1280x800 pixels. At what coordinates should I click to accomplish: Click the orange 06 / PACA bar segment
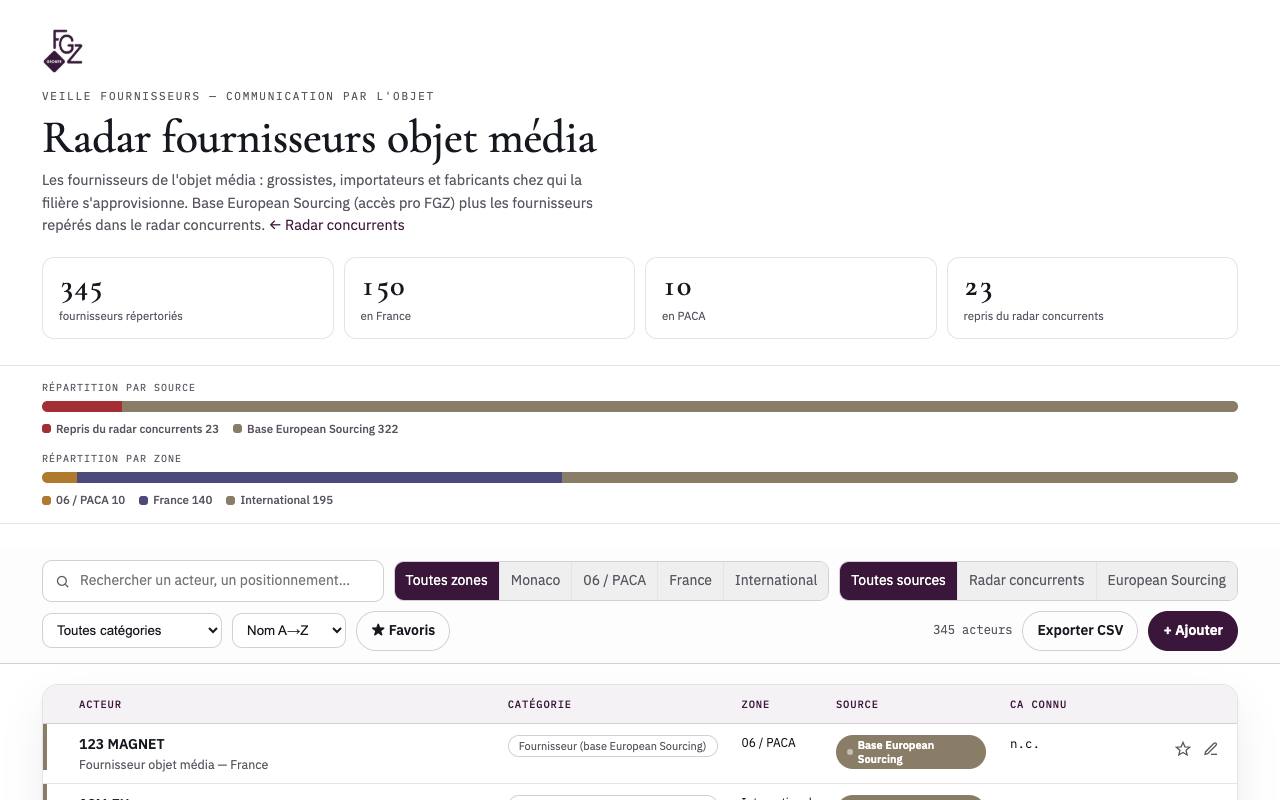(x=59, y=478)
